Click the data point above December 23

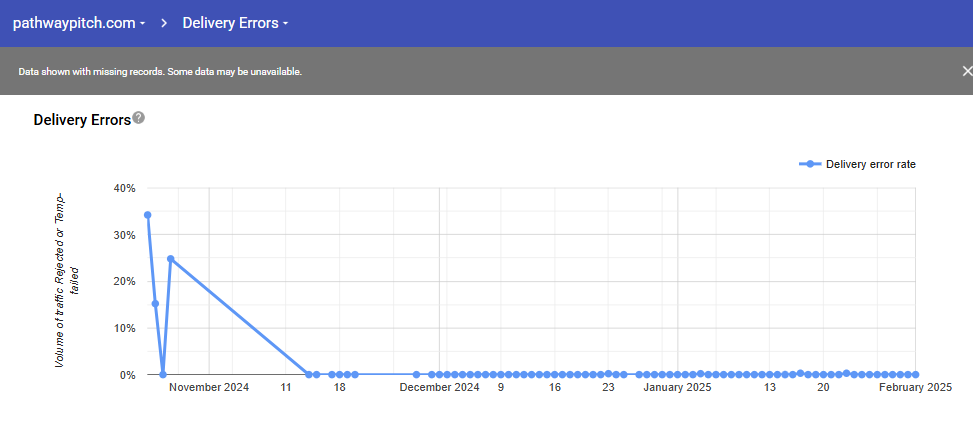608,374
